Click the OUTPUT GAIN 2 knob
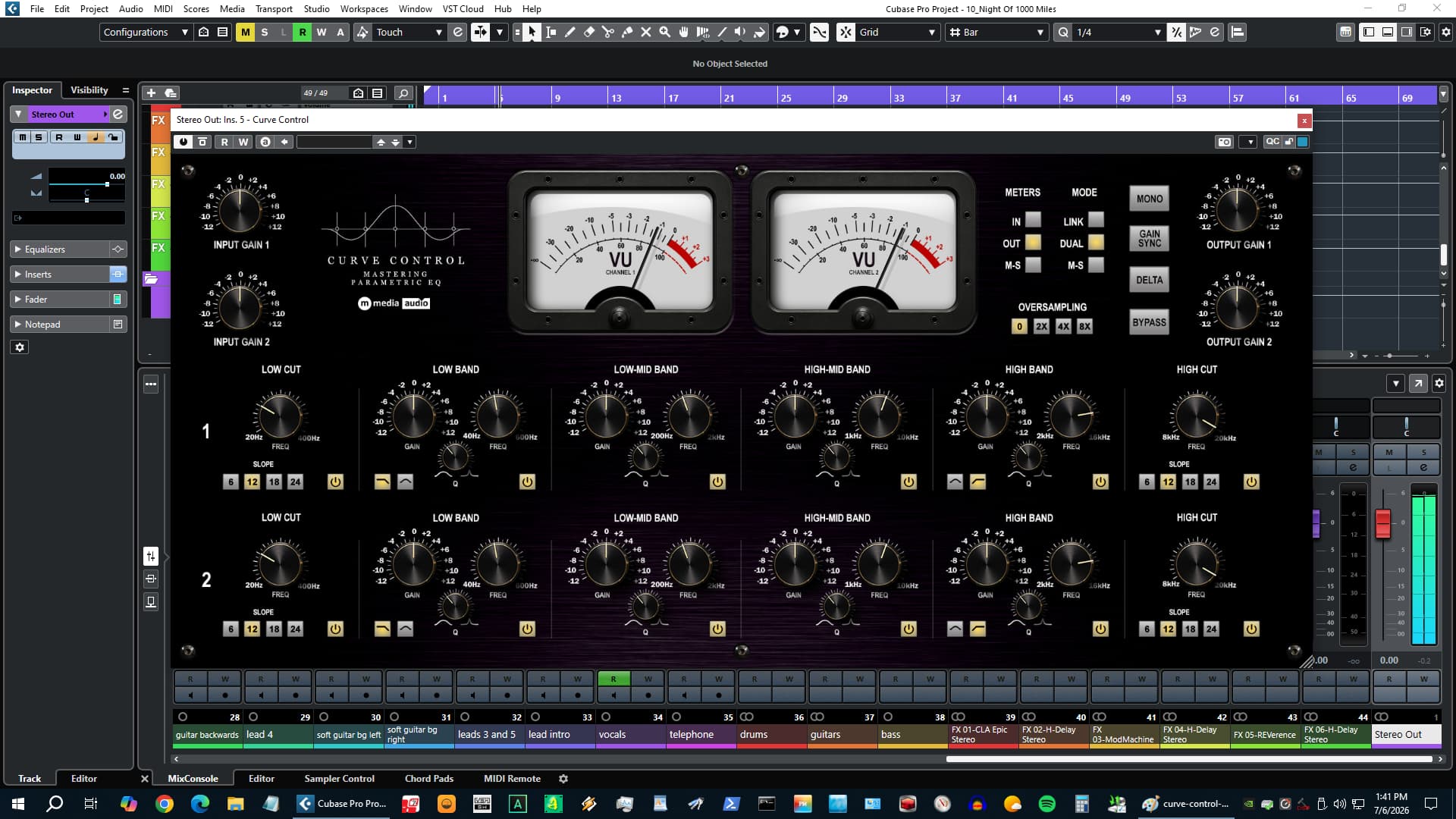Viewport: 1456px width, 819px height. (1236, 307)
